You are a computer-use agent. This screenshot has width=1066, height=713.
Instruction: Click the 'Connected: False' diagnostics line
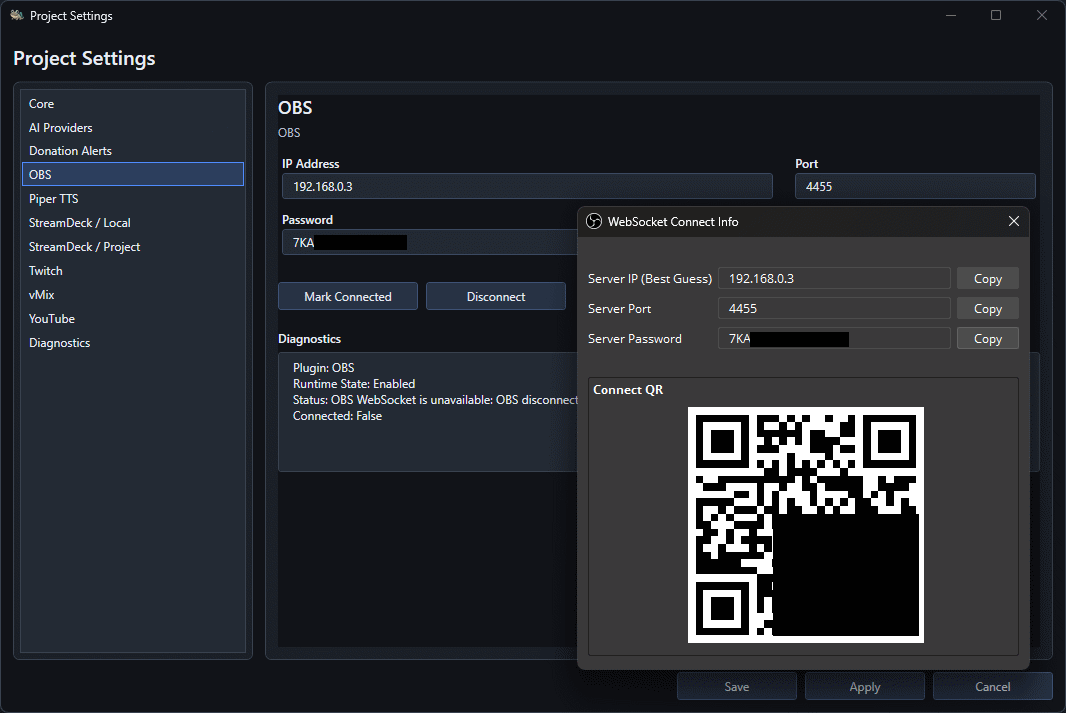coord(337,416)
